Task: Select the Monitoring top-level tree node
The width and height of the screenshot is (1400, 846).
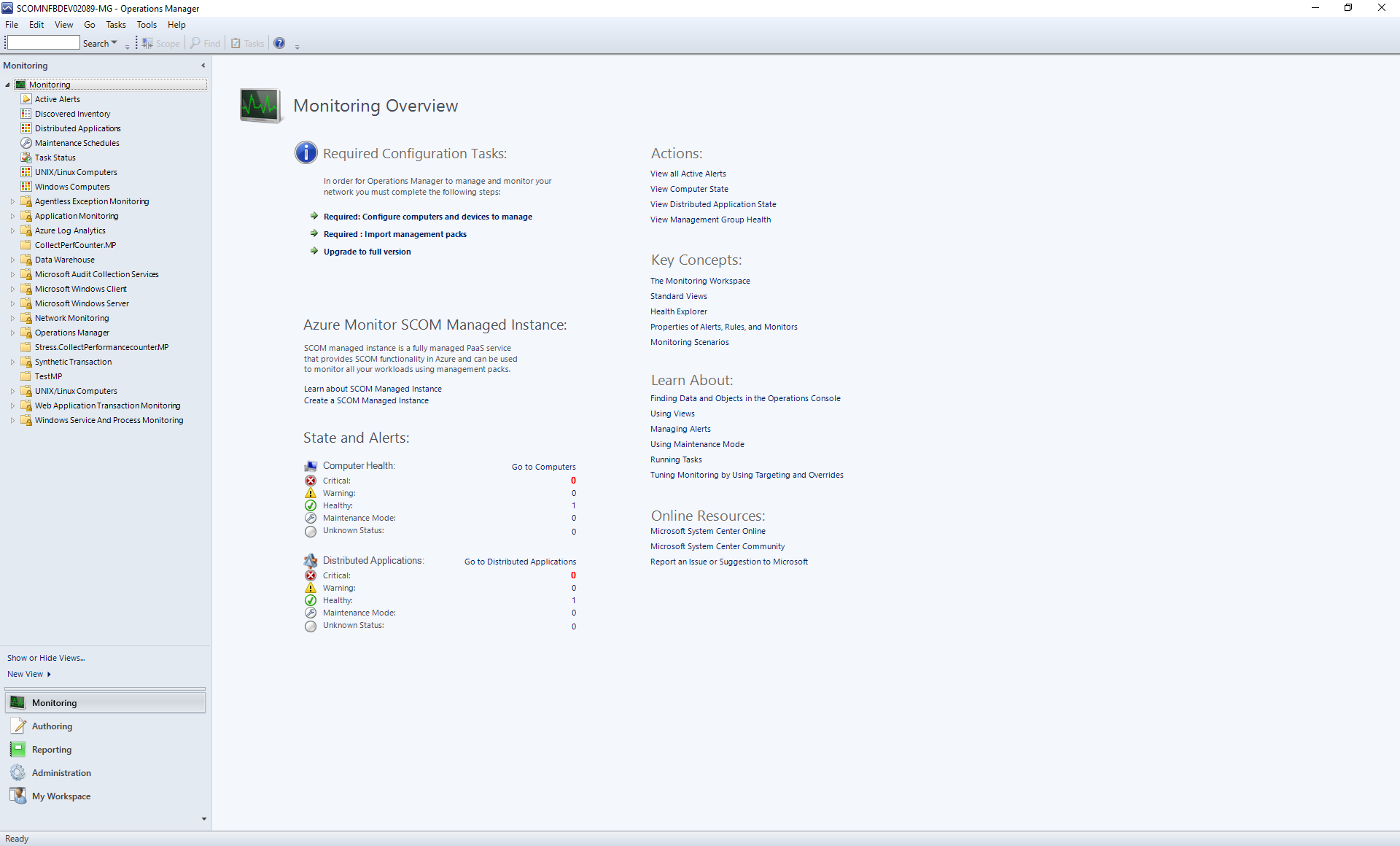Action: pyautogui.click(x=51, y=84)
